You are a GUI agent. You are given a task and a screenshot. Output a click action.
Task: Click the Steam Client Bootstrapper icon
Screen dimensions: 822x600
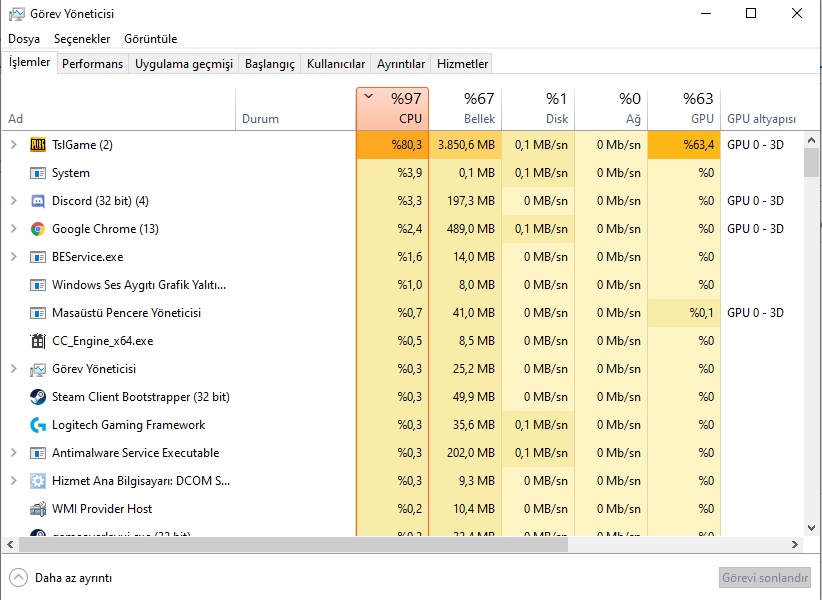pyautogui.click(x=38, y=397)
